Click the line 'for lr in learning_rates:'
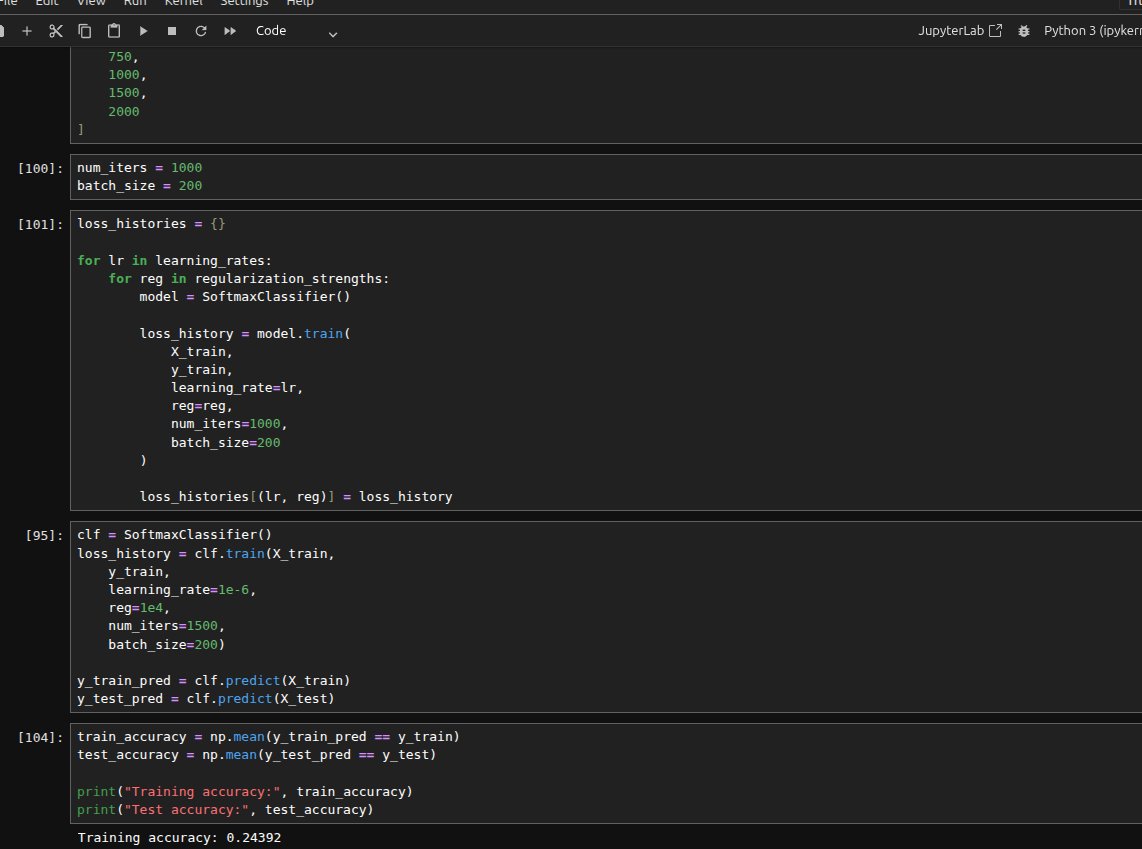The width and height of the screenshot is (1142, 849). [175, 261]
